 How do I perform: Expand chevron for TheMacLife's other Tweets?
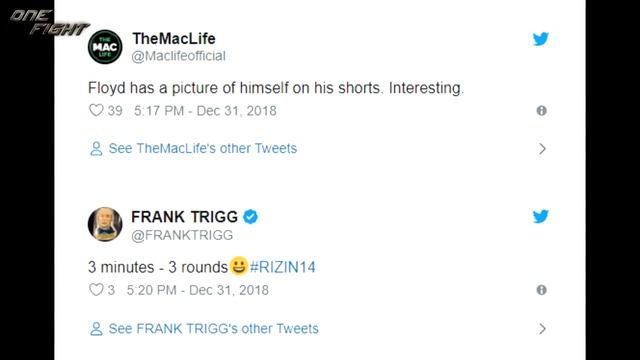542,149
